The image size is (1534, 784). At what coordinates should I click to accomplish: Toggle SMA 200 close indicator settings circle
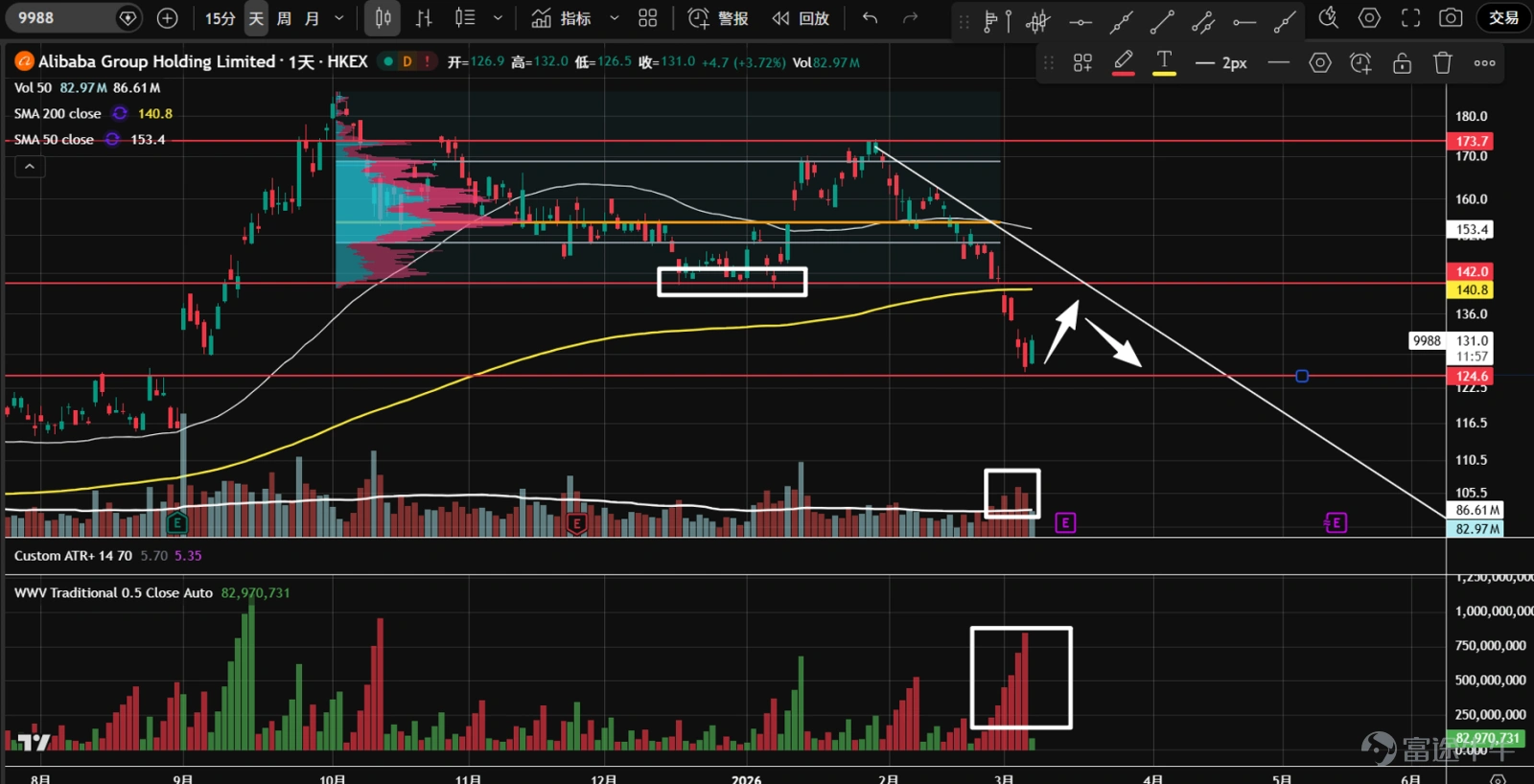pos(120,113)
